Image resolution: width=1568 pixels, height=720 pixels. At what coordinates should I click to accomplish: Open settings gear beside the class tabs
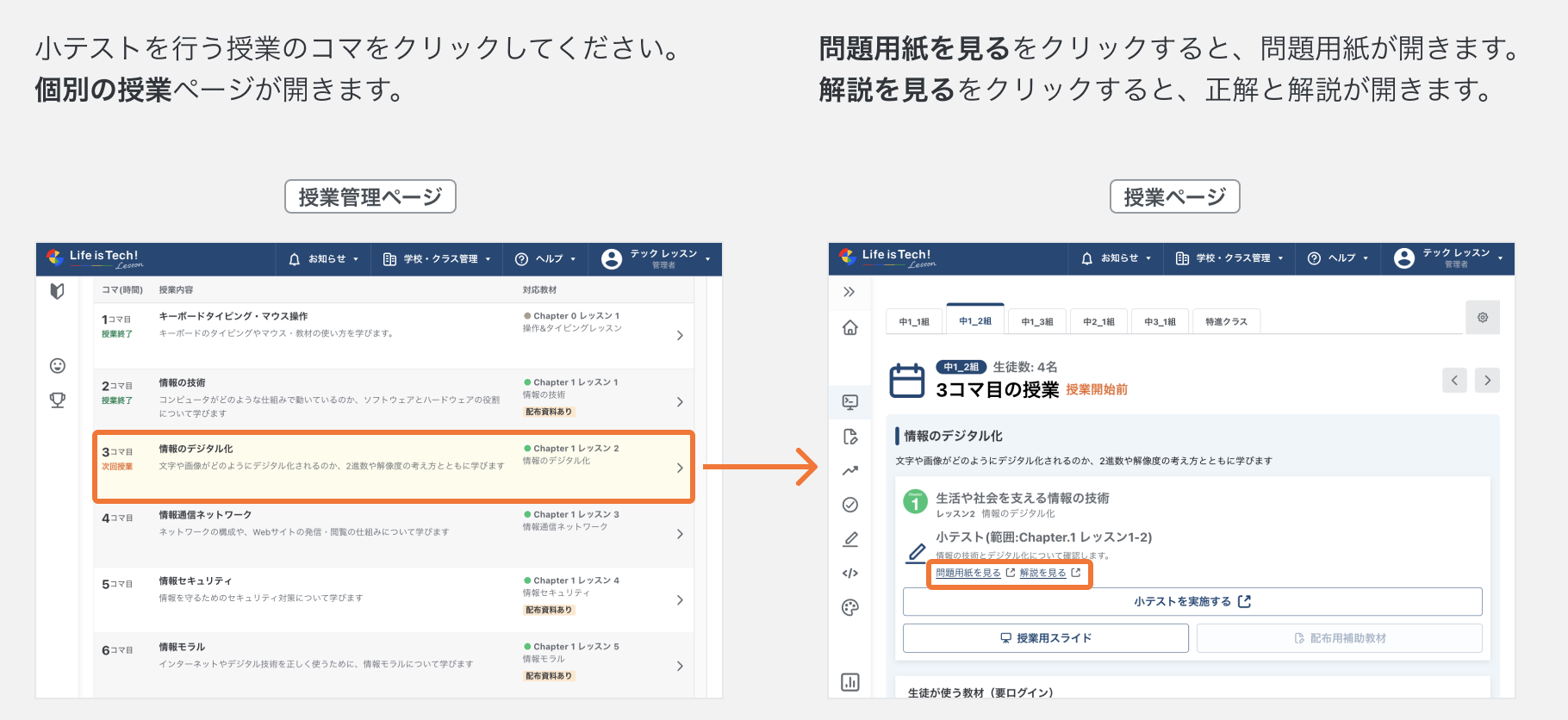[1483, 317]
